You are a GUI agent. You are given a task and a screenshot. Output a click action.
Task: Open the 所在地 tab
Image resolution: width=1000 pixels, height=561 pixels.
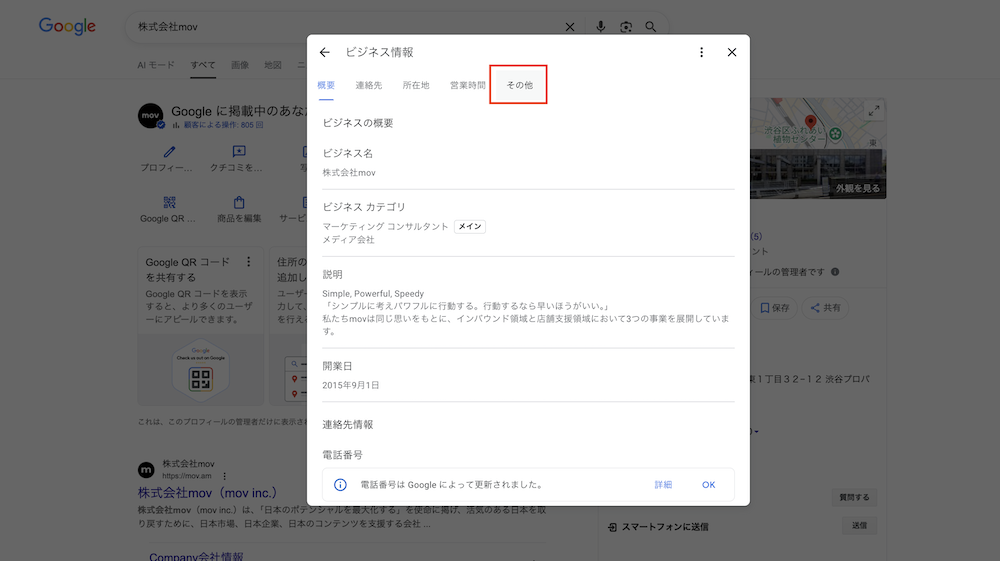(416, 86)
